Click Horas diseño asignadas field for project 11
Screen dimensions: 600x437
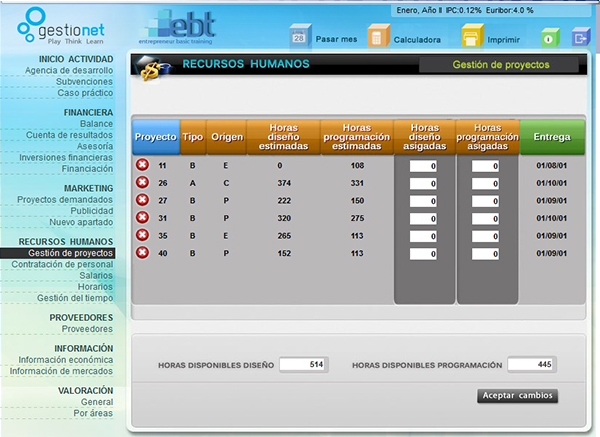coord(423,166)
